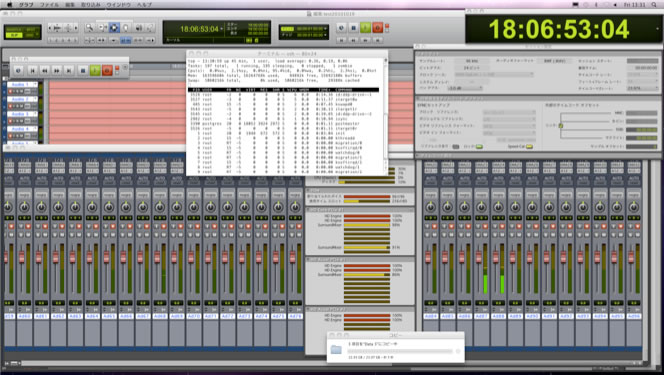Record-enable the Audio 1 track
664x375 pixels.
11,91
